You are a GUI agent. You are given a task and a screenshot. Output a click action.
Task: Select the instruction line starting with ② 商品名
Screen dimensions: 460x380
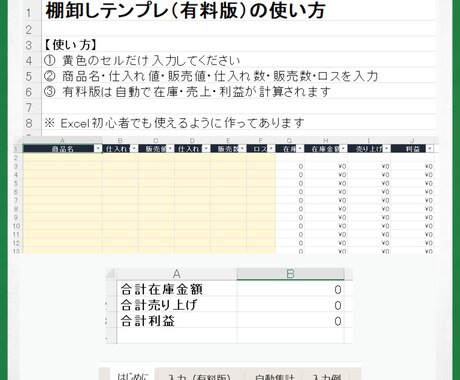click(x=239, y=76)
